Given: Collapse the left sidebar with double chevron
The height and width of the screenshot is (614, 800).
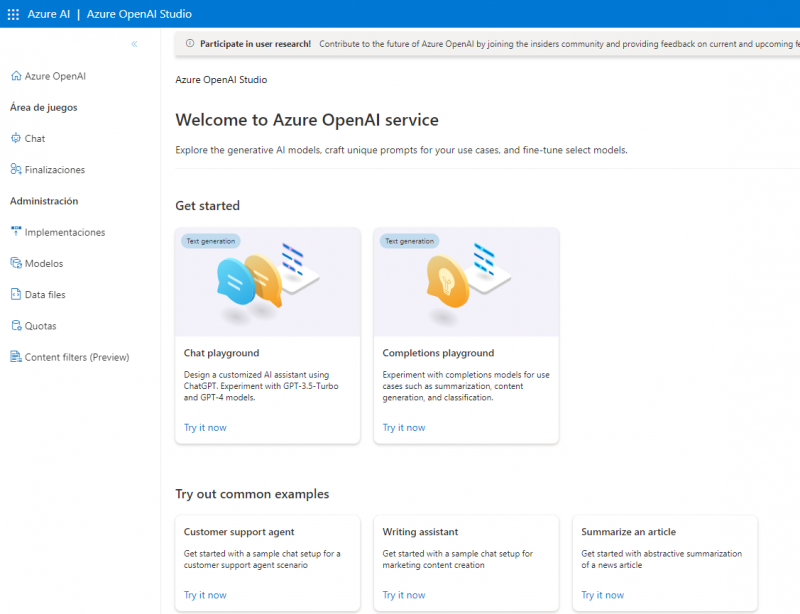Looking at the screenshot, I should [134, 44].
